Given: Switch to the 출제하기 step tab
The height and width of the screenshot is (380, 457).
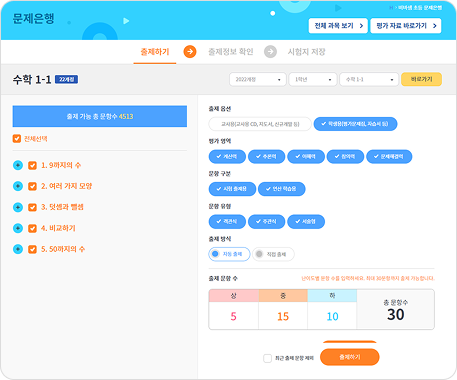Looking at the screenshot, I should click(155, 52).
